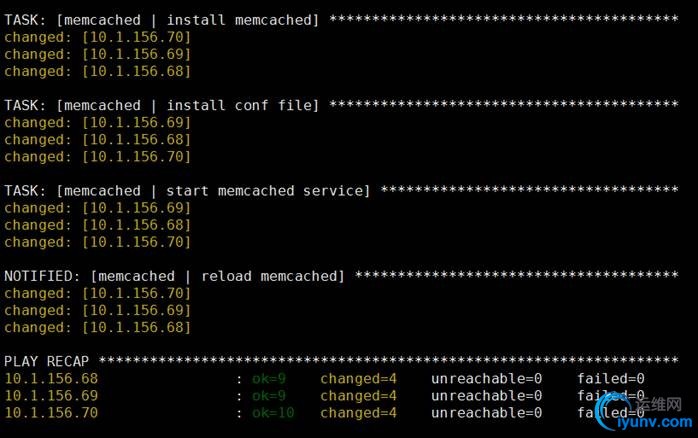
Task: Click changed=4 in the 10.1.156.68 recap row
Action: pyautogui.click(x=358, y=379)
